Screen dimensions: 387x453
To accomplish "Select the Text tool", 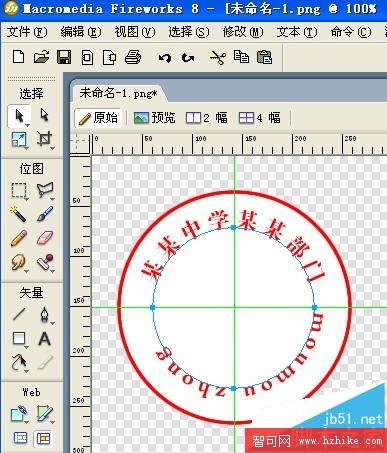I will pos(44,339).
